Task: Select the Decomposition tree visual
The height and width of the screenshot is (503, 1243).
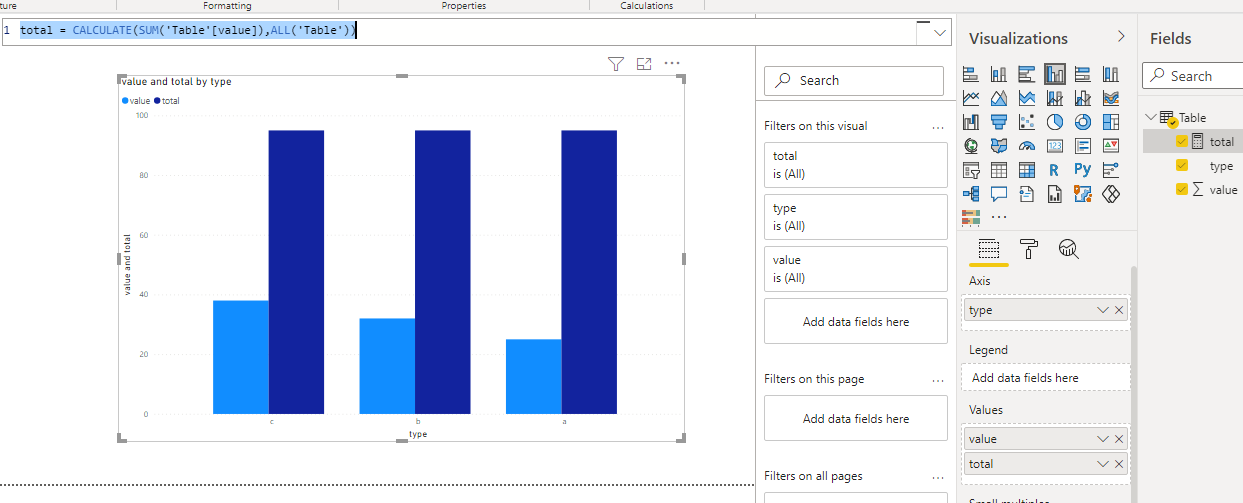Action: click(971, 194)
